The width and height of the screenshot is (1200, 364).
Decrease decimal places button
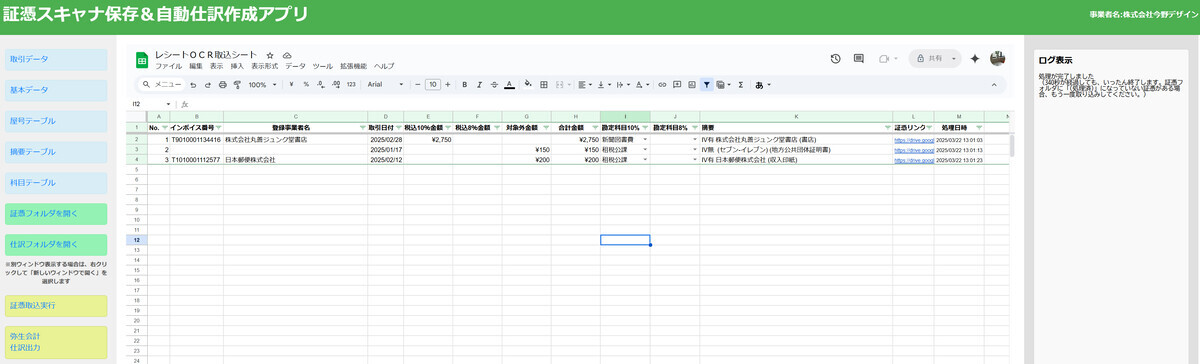(x=320, y=85)
